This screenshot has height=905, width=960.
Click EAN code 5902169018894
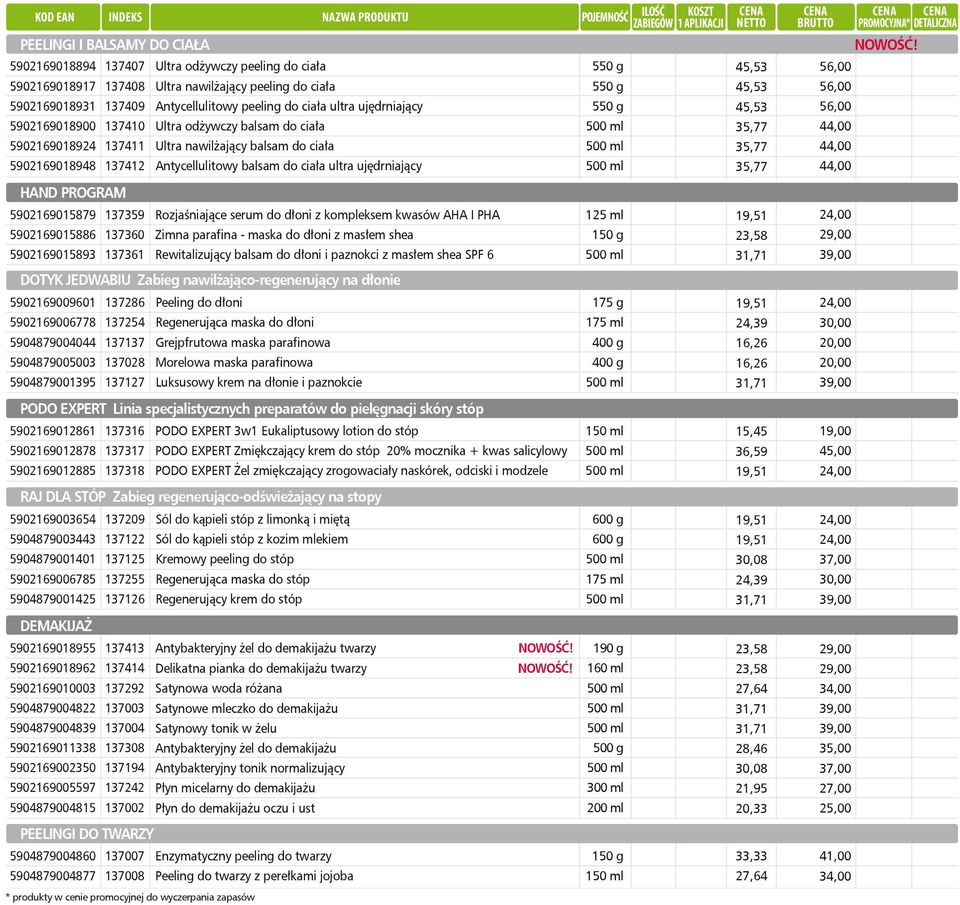(53, 66)
